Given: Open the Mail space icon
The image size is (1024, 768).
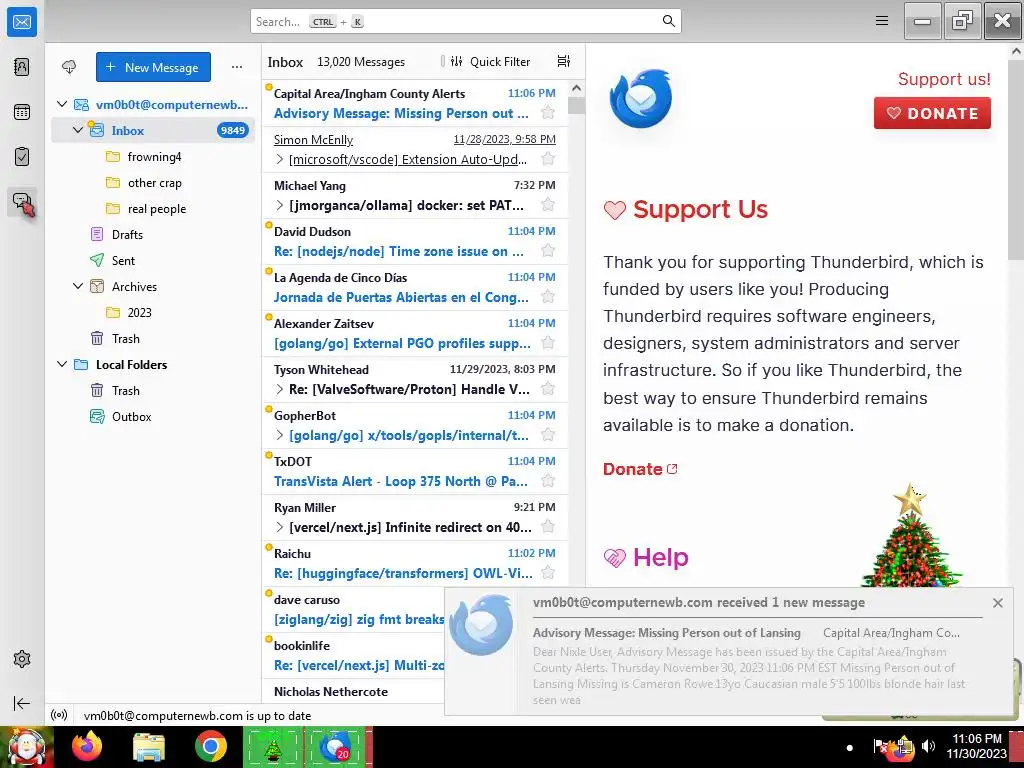Looking at the screenshot, I should (22, 22).
